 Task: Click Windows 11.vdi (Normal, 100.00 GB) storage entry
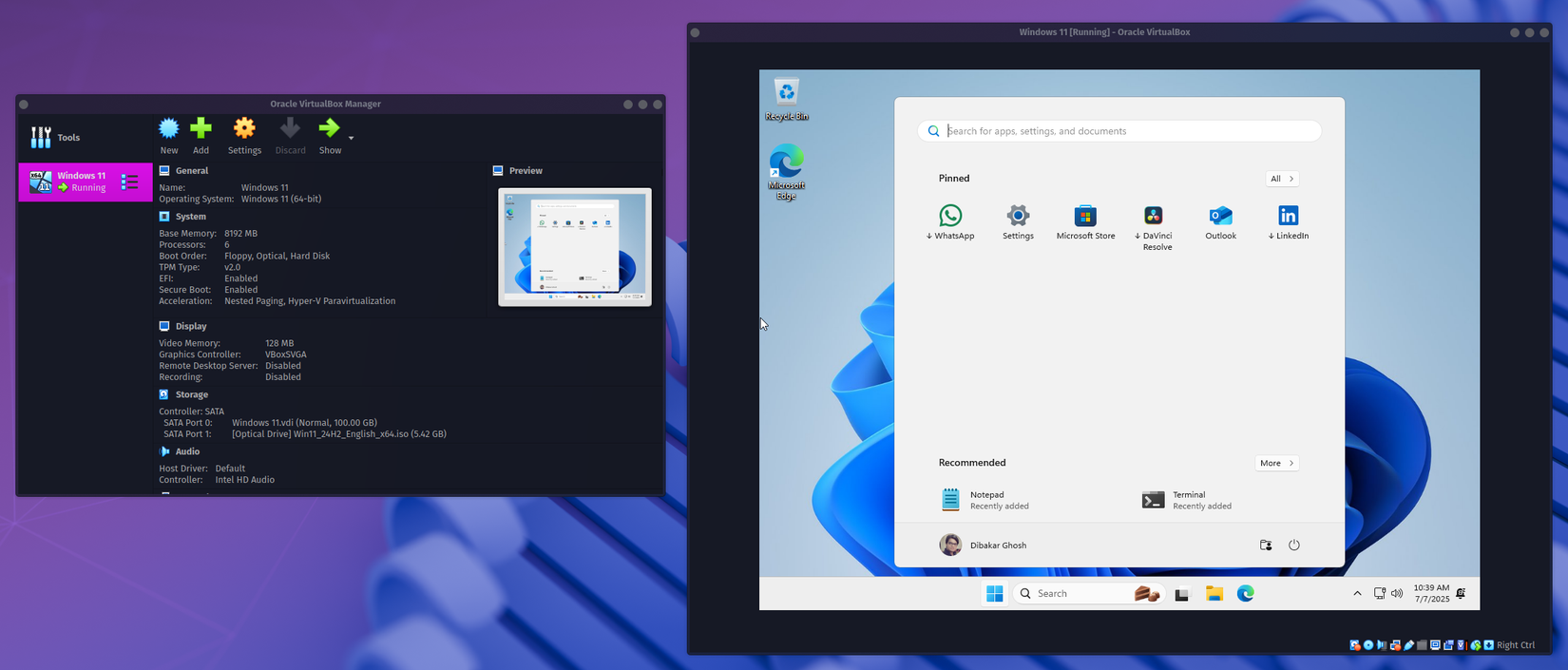pyautogui.click(x=304, y=423)
